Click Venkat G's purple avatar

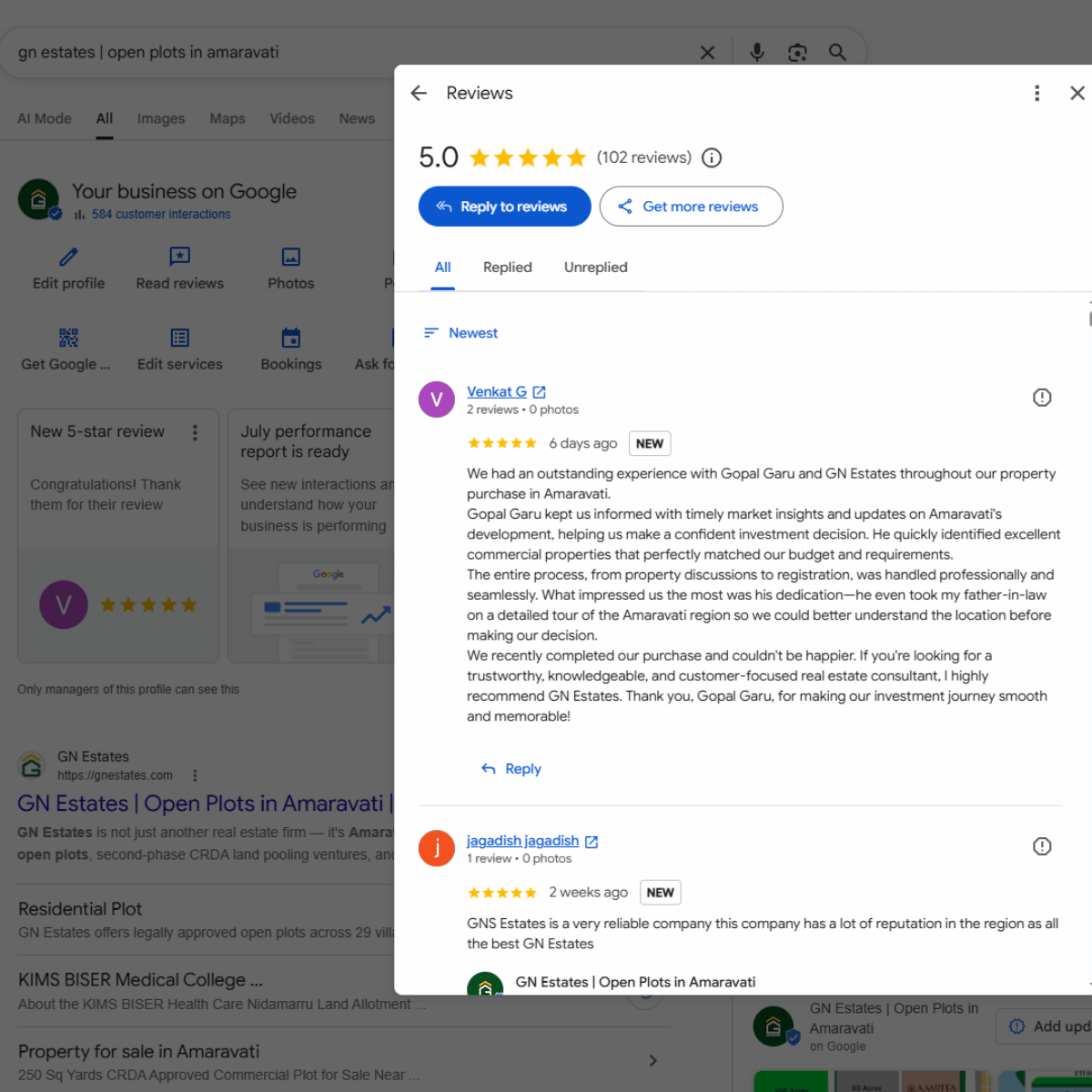[x=437, y=399]
